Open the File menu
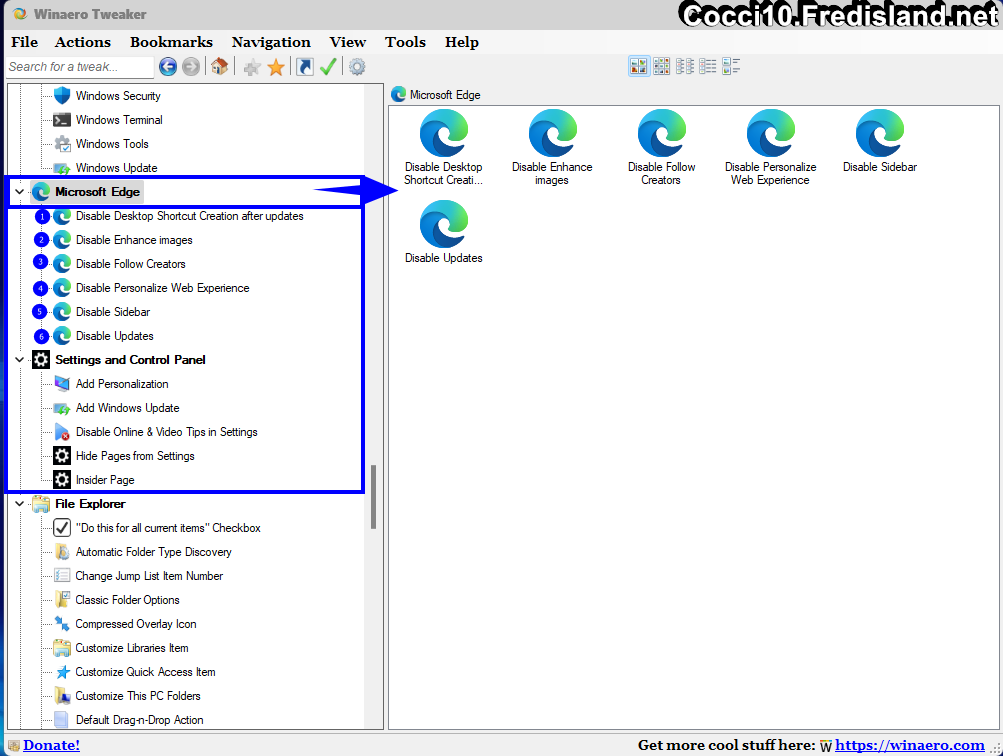 pos(24,42)
